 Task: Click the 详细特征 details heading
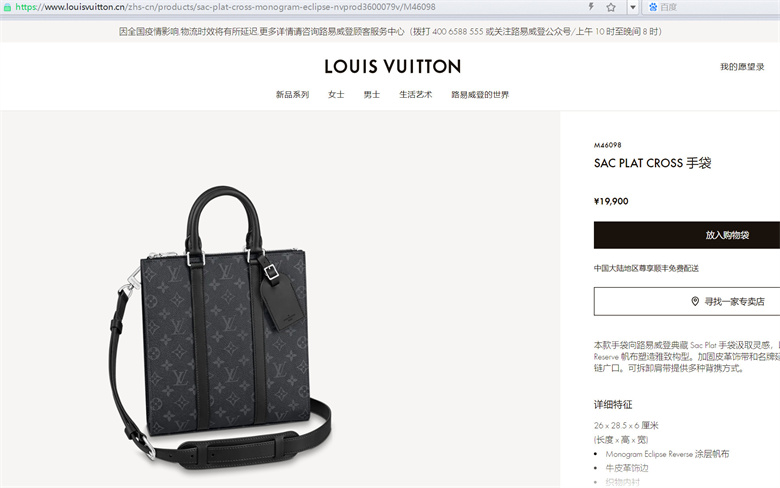(x=613, y=404)
